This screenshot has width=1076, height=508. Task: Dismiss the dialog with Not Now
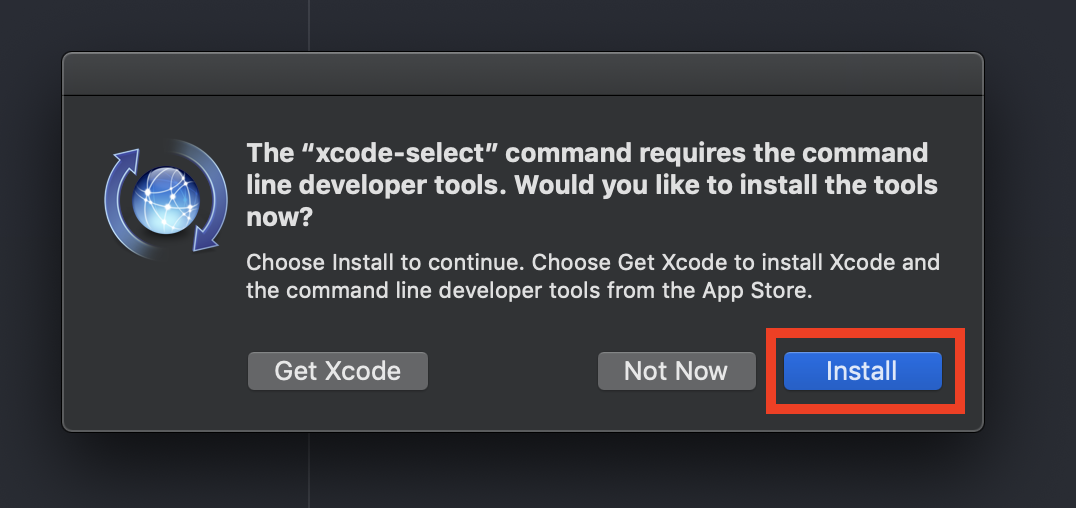(677, 371)
